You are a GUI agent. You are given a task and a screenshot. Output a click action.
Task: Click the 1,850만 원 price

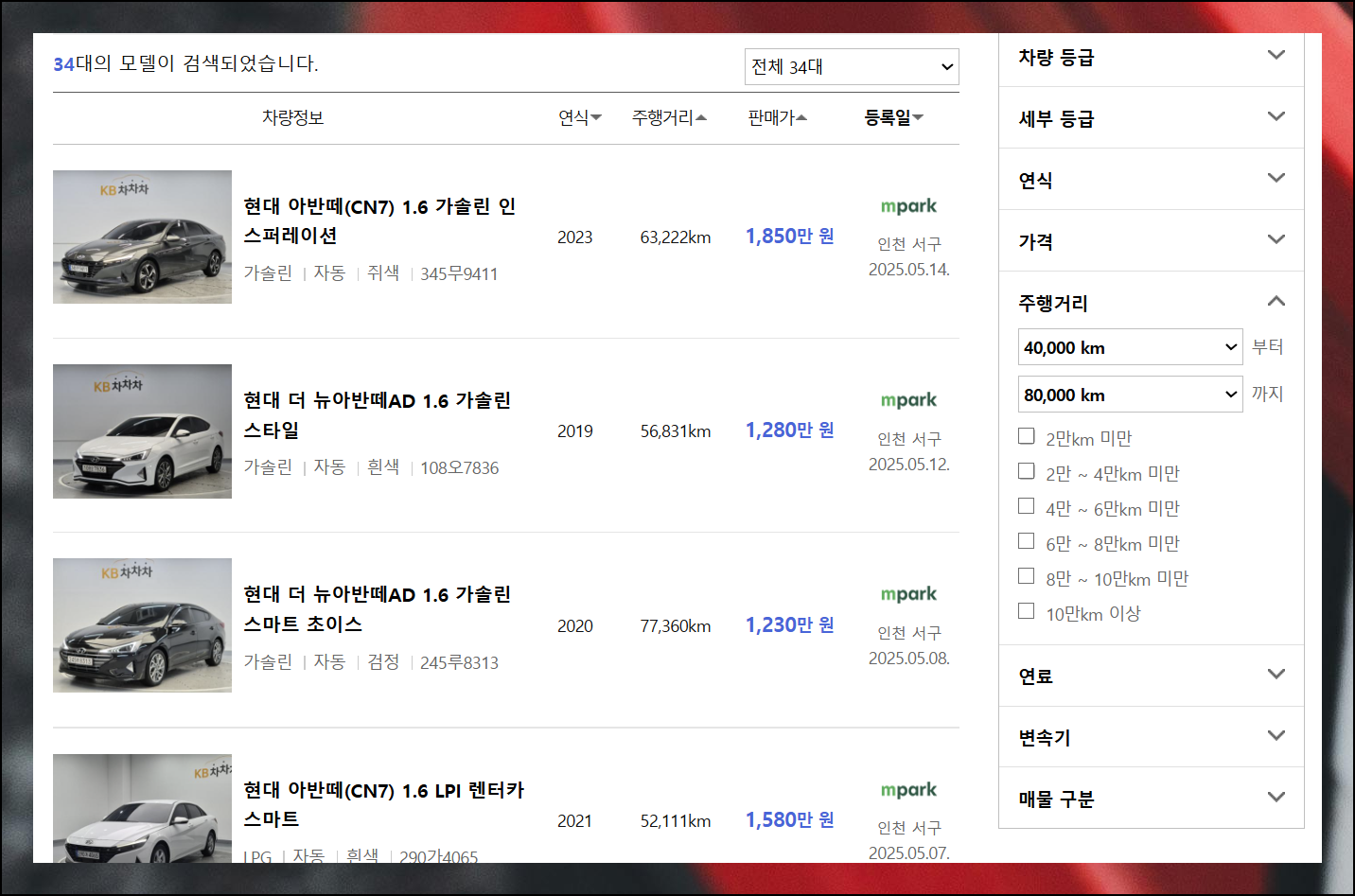(x=790, y=236)
